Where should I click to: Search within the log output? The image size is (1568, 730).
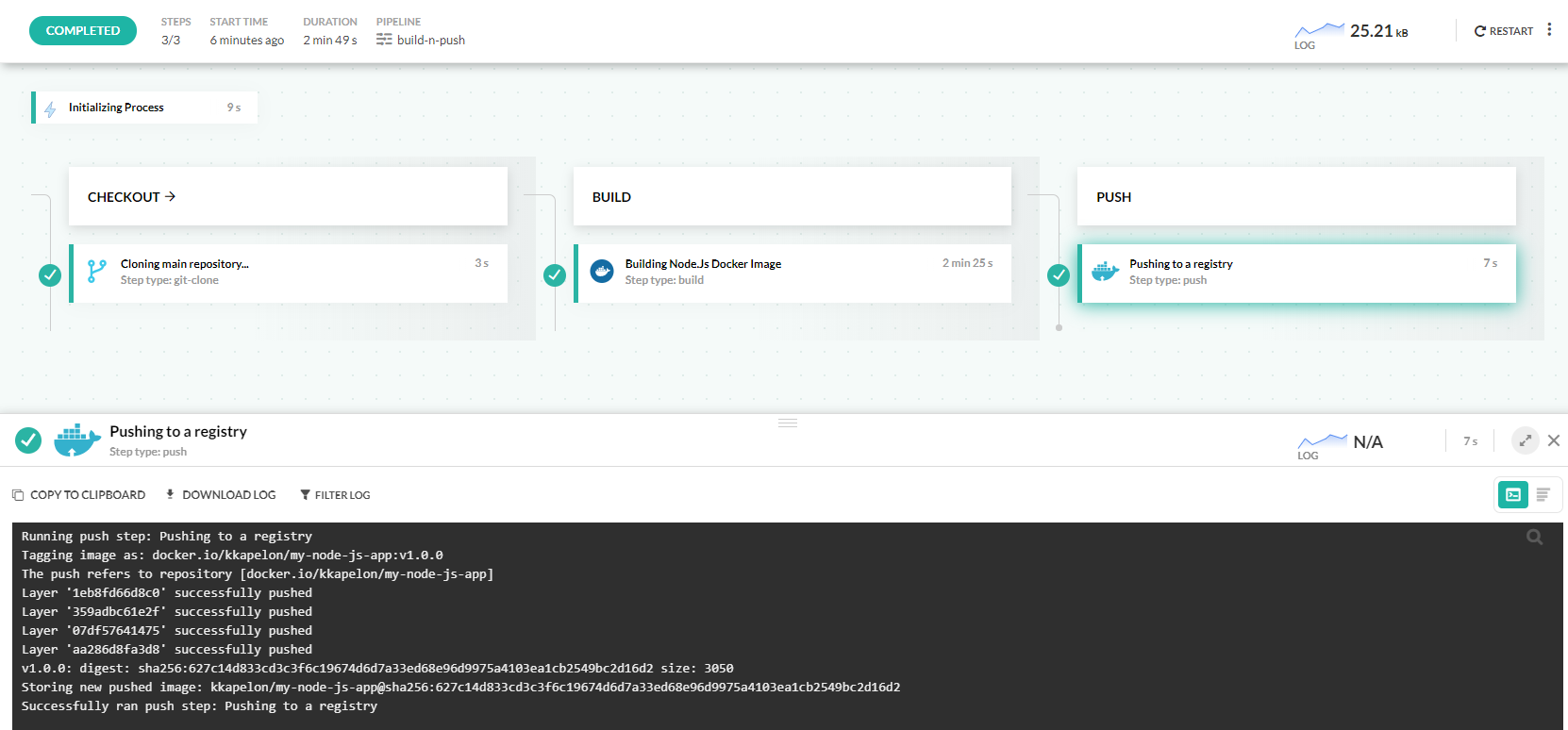coord(1535,537)
